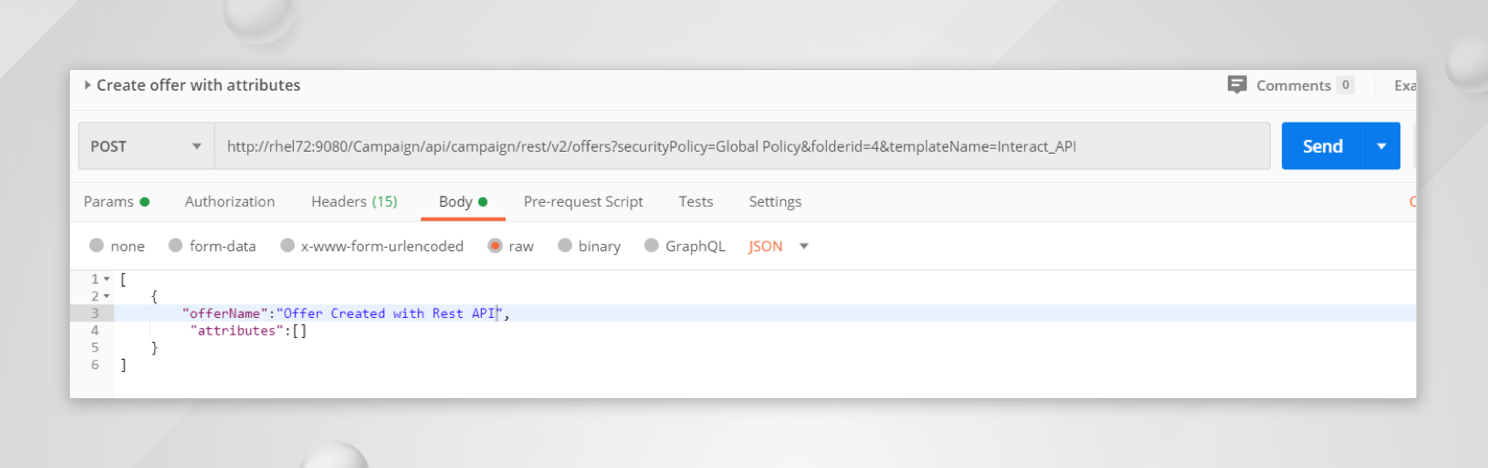Click the "attributes":[] line
Viewport: 1488px width, 468px height.
pyautogui.click(x=248, y=330)
